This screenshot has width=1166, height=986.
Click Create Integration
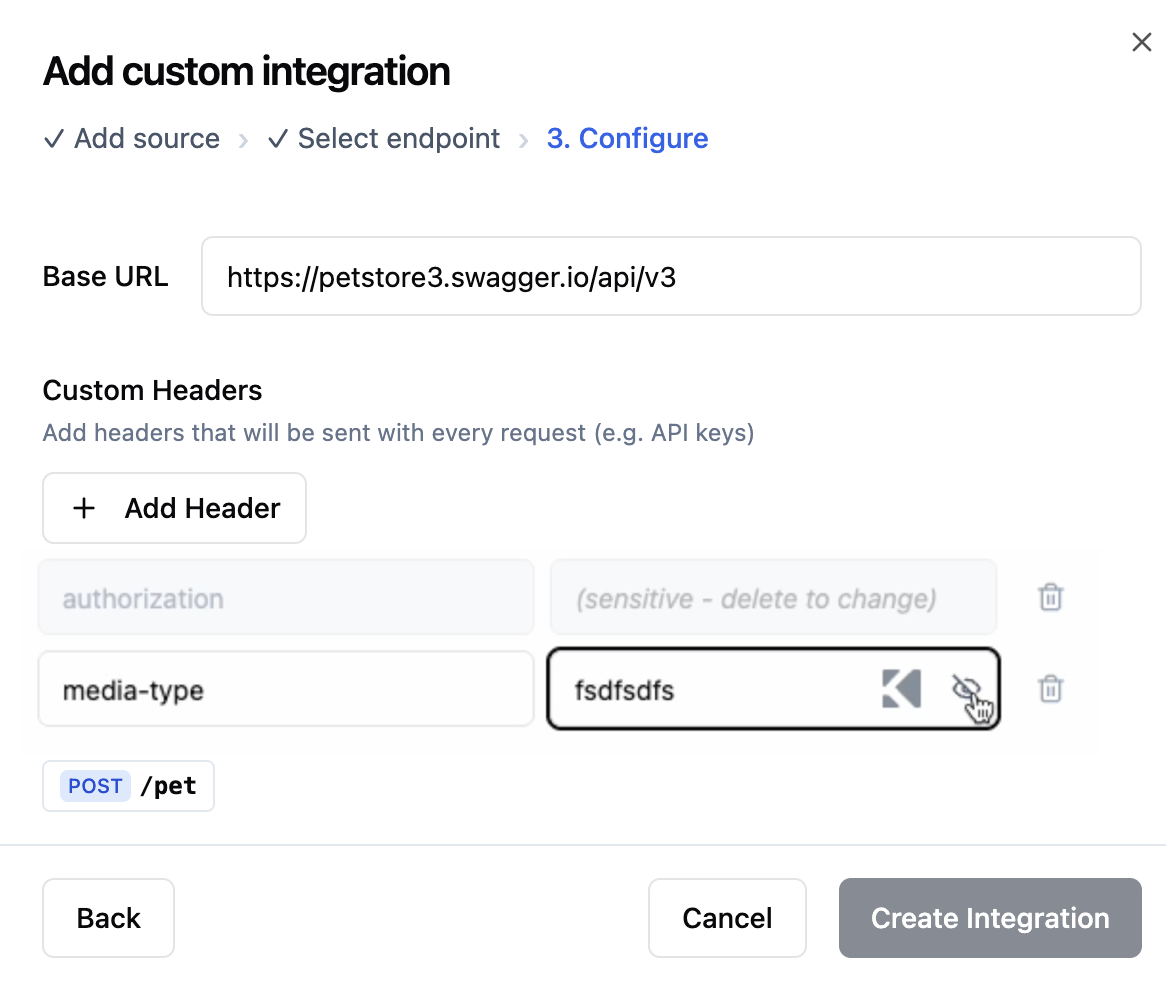click(x=989, y=918)
